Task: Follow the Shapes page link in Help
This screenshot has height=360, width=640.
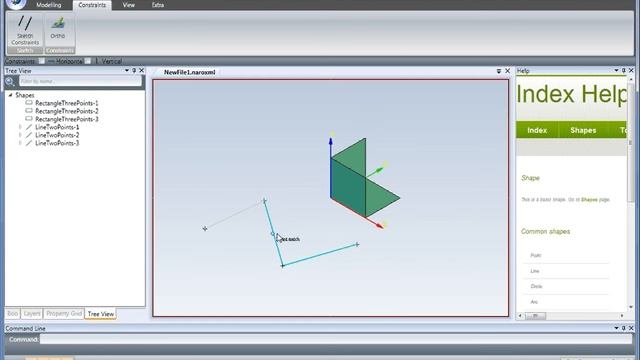Action: [x=589, y=200]
